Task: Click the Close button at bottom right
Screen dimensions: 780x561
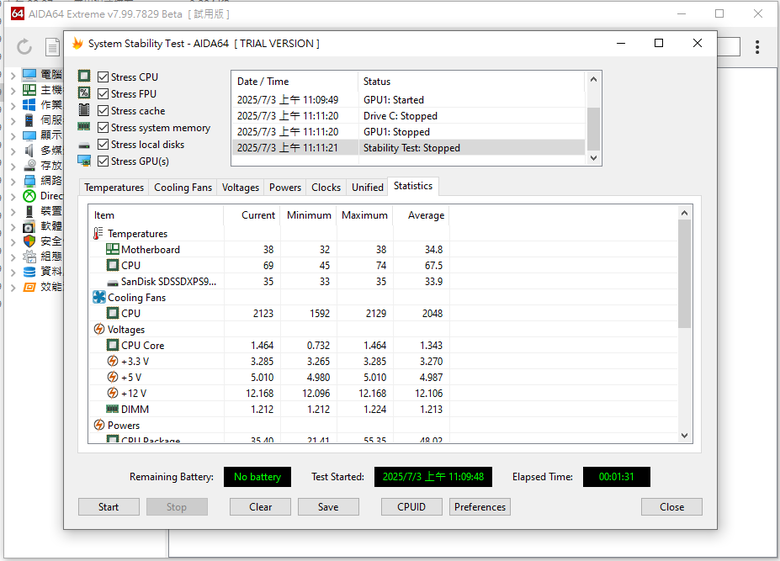Action: 672,507
